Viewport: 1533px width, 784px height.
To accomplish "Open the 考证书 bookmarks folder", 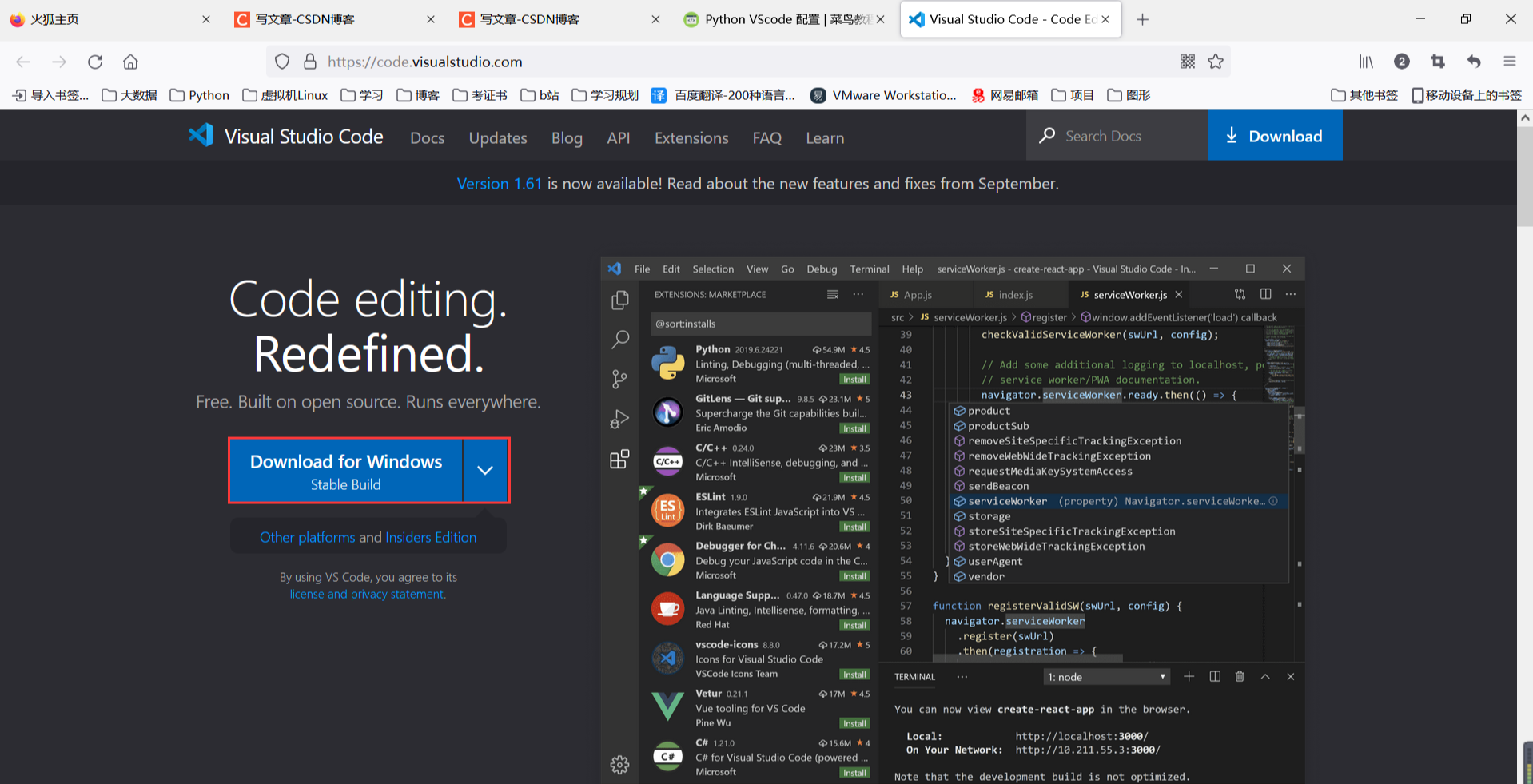I will [x=480, y=95].
